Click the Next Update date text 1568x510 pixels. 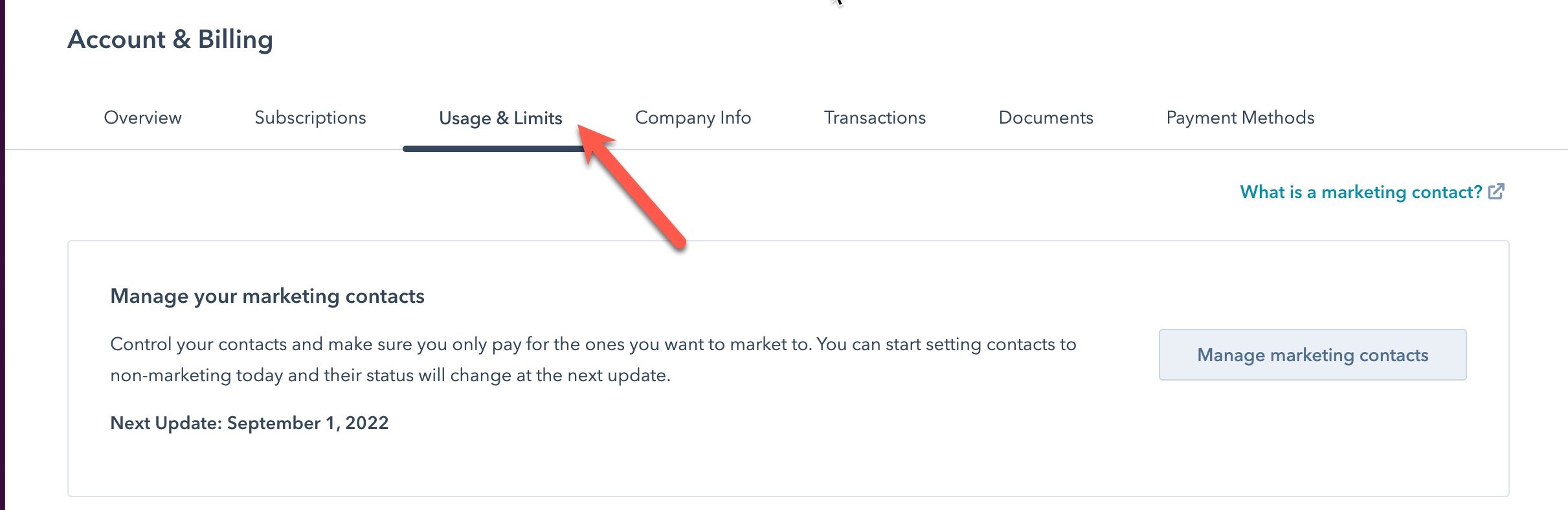pos(250,423)
